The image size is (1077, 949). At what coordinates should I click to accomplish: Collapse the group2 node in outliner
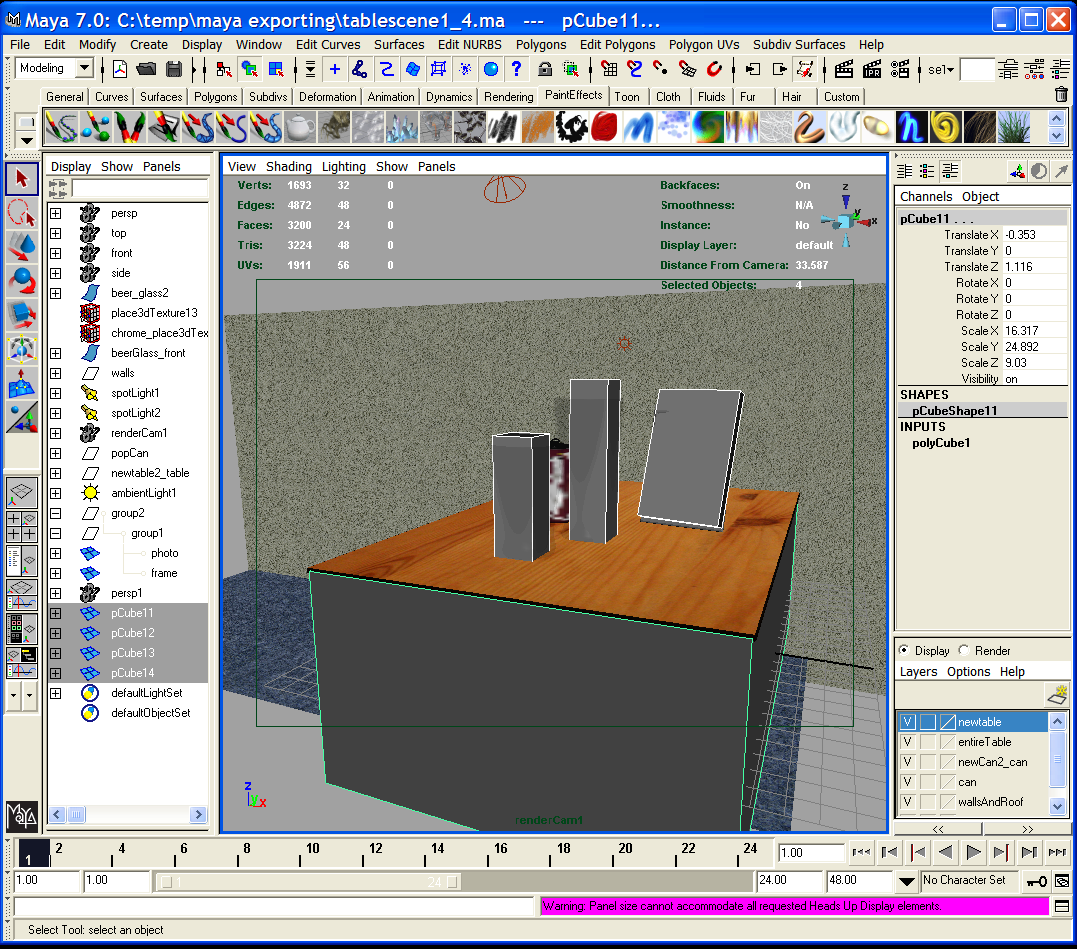click(56, 513)
